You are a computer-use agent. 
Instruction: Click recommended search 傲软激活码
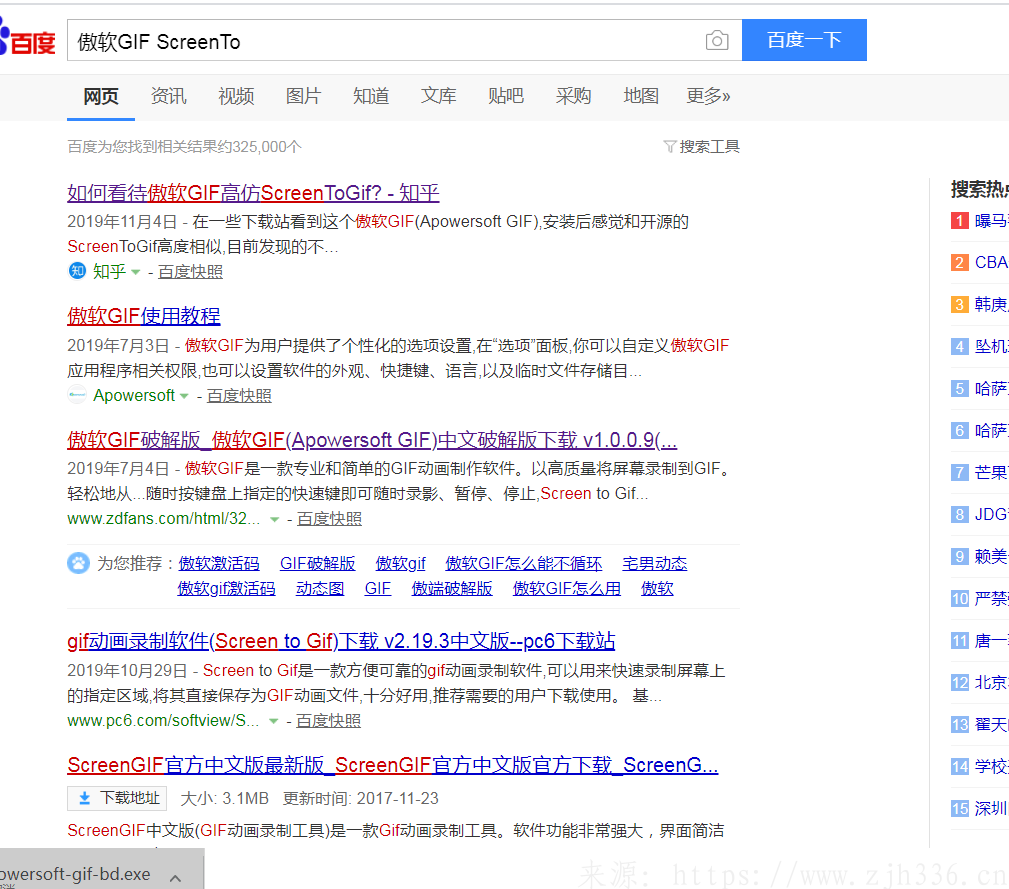click(x=219, y=564)
